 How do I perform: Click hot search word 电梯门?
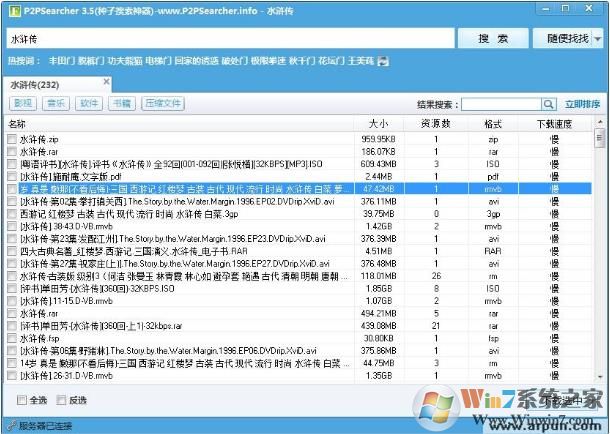[158, 61]
